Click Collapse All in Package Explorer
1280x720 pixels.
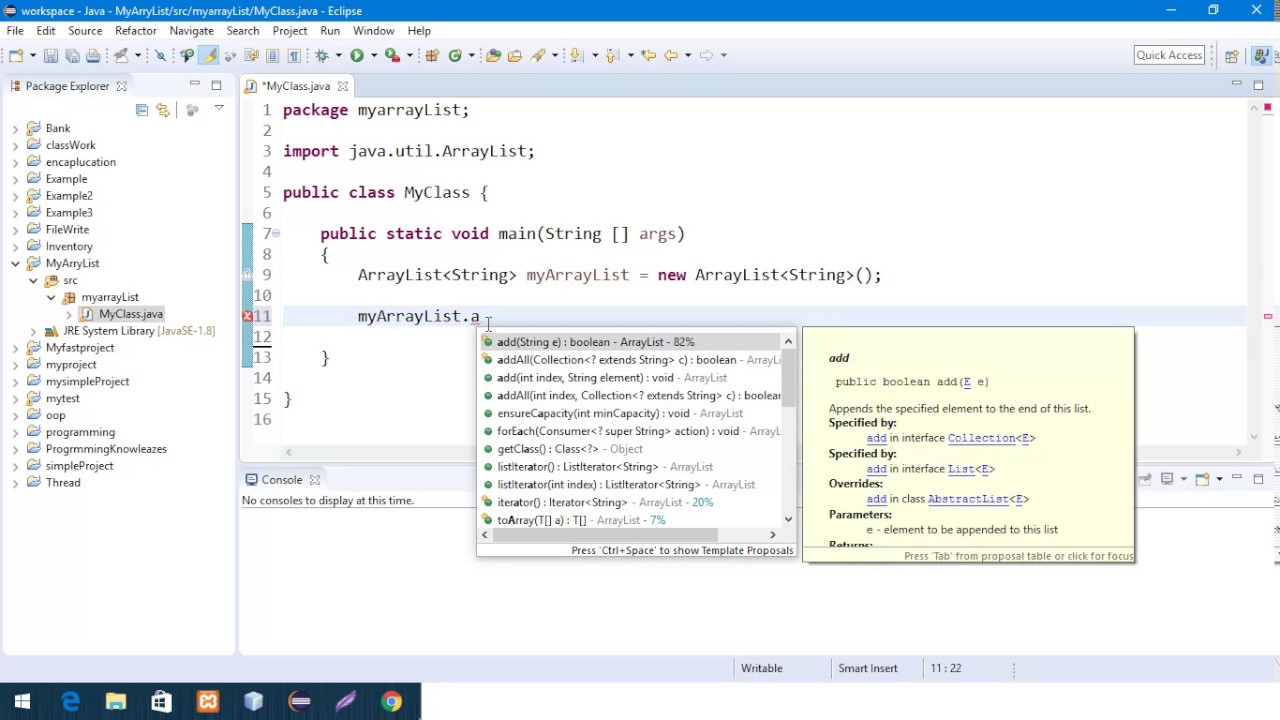click(x=142, y=110)
